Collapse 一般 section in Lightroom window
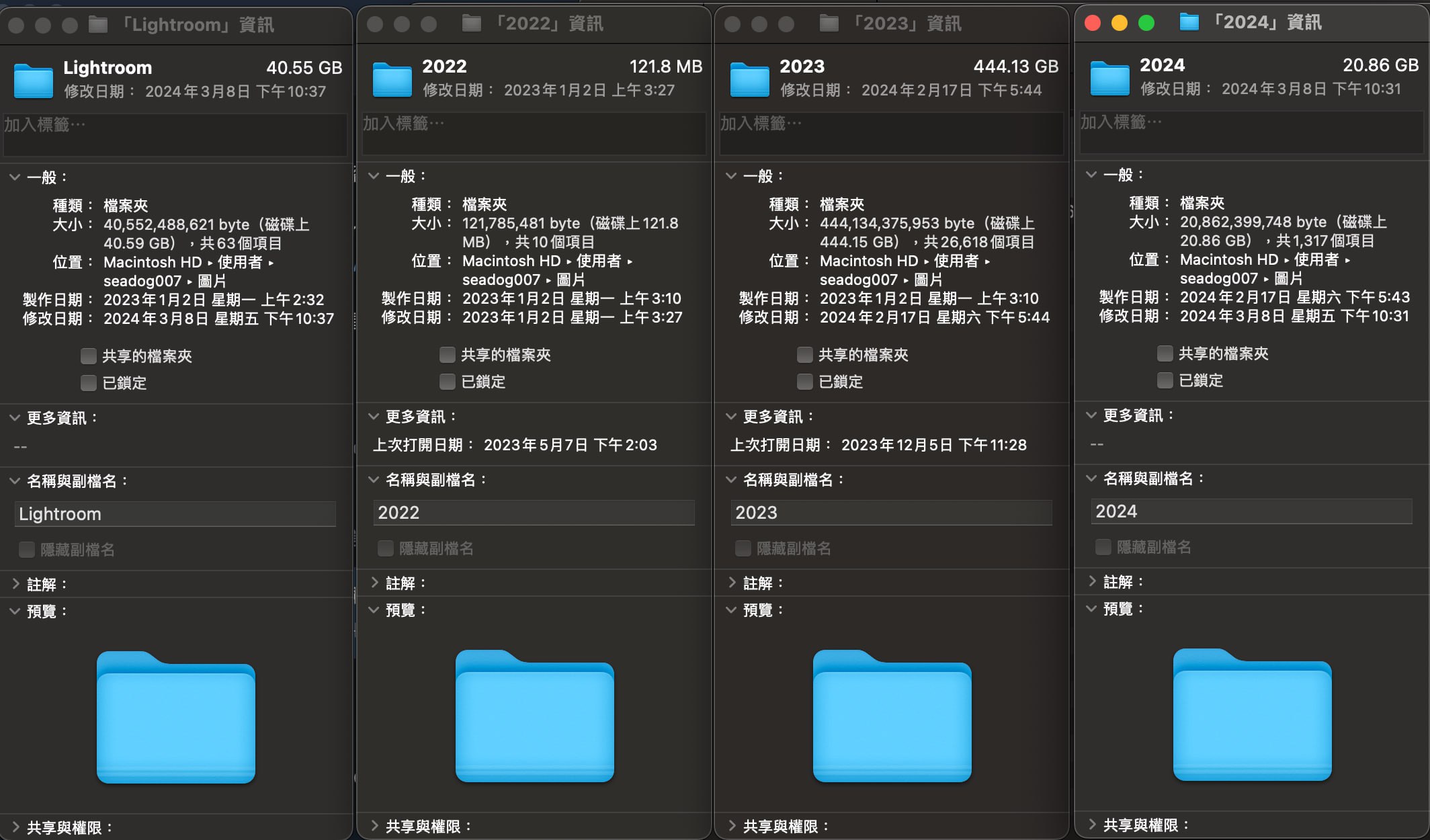 (x=15, y=177)
